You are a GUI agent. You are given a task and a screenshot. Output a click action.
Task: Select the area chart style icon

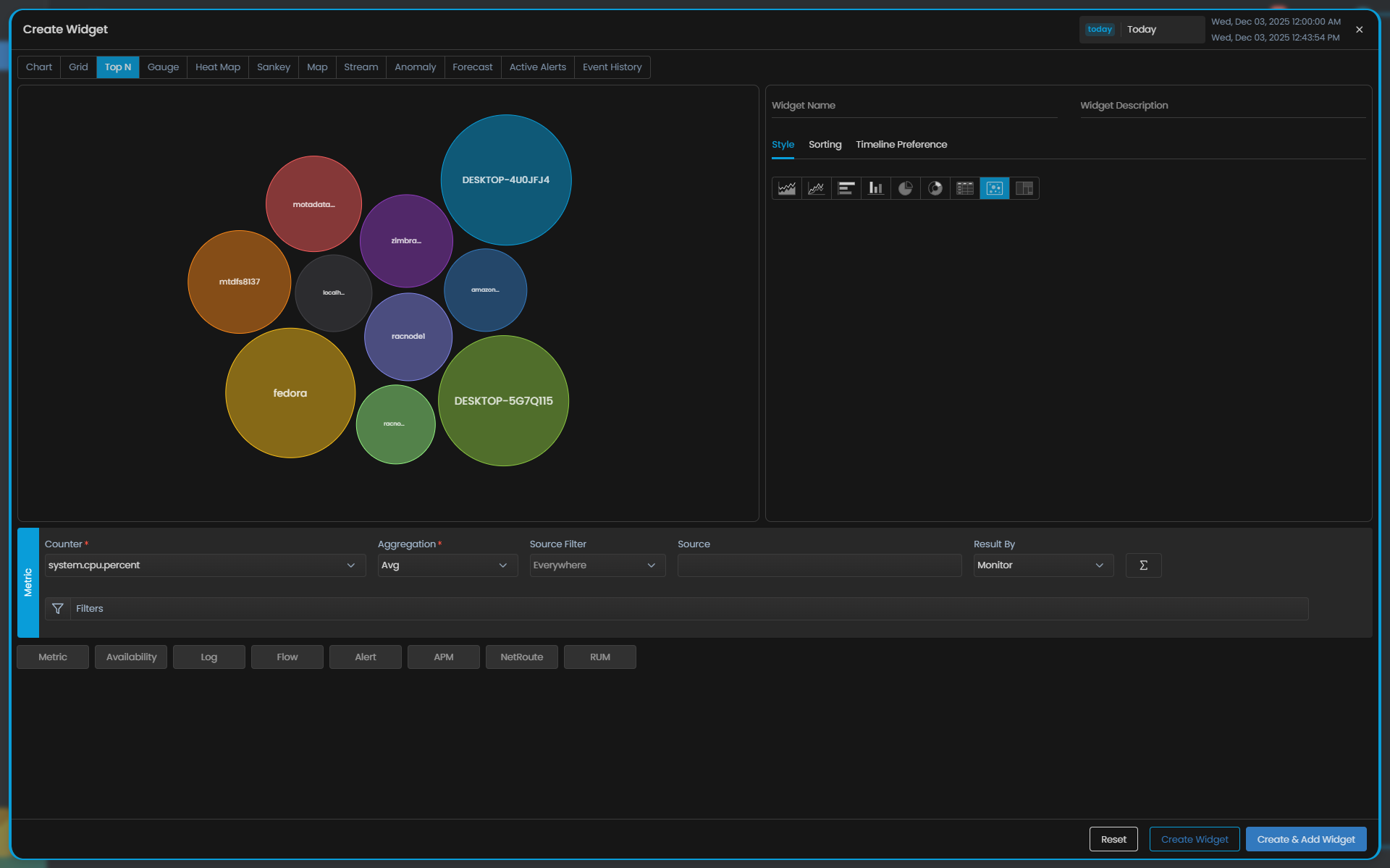click(787, 188)
